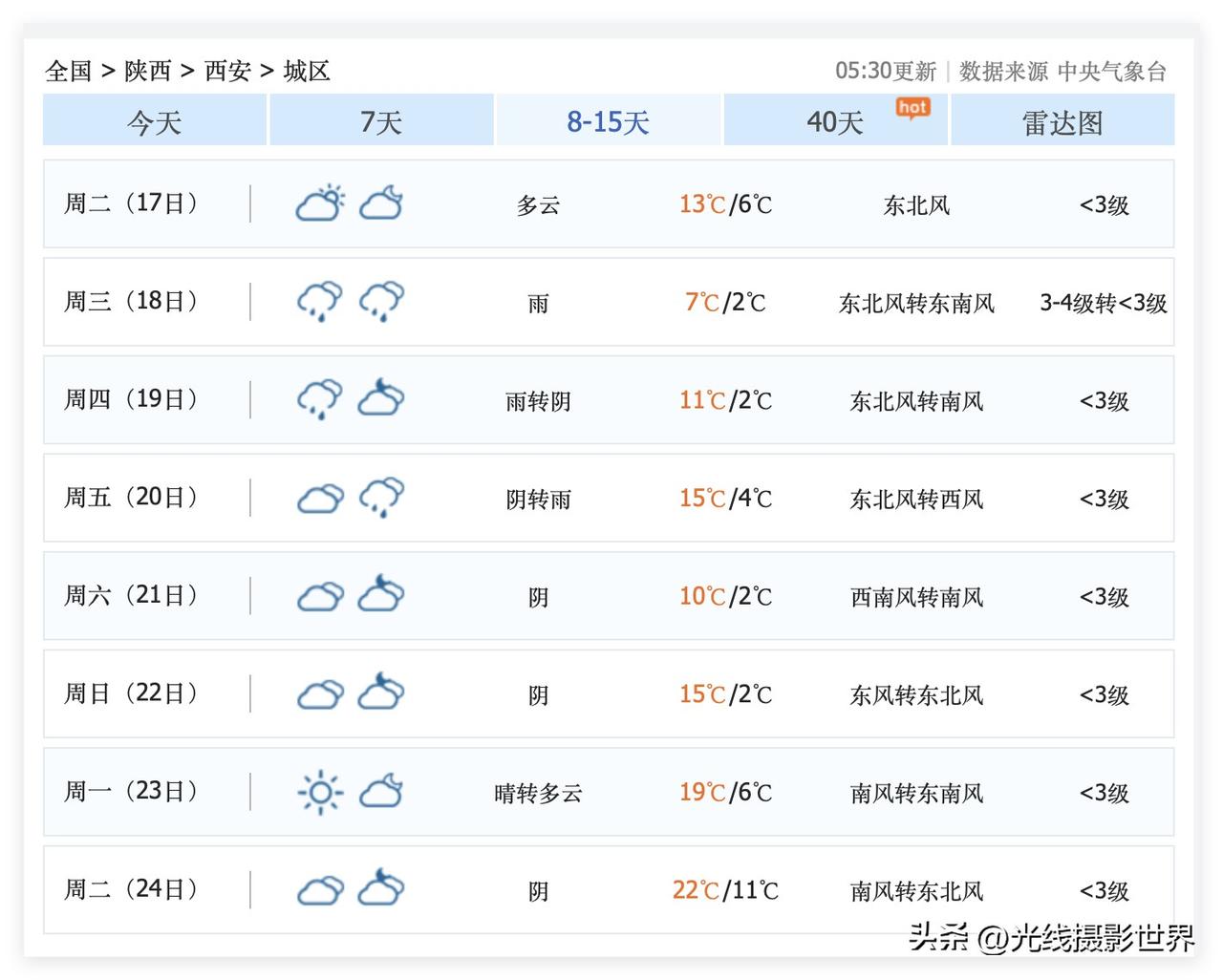Click the 19℃/6℃ temperature
The width and height of the screenshot is (1223, 980).
coord(725,793)
